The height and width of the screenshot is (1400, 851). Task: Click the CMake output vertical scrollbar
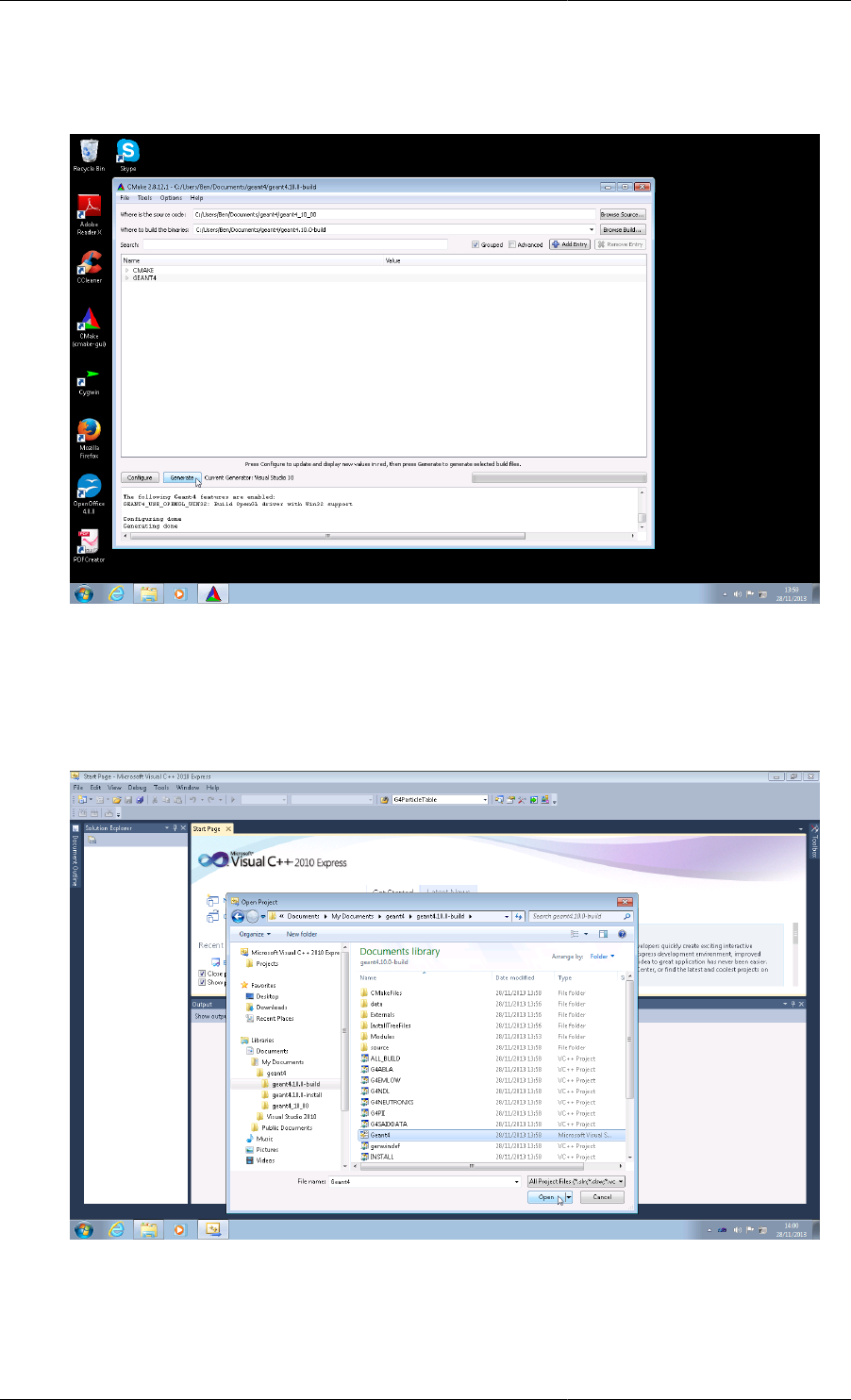pos(642,509)
